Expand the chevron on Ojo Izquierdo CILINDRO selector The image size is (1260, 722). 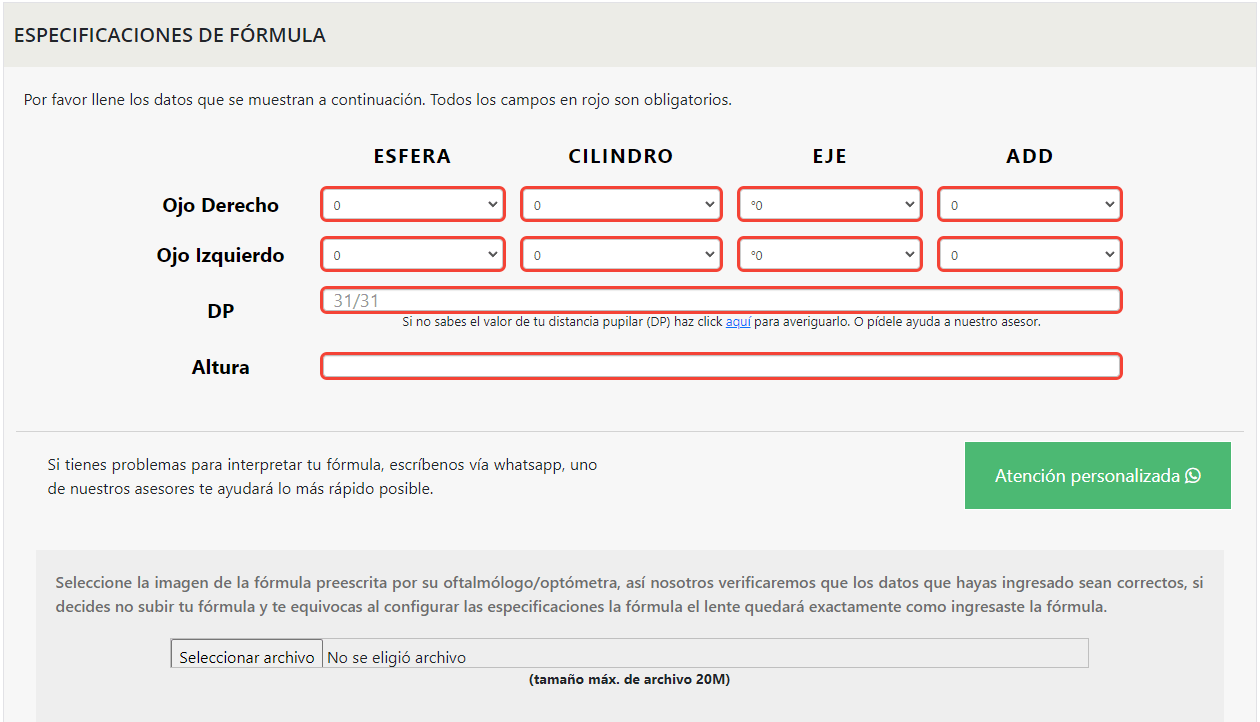[x=710, y=254]
